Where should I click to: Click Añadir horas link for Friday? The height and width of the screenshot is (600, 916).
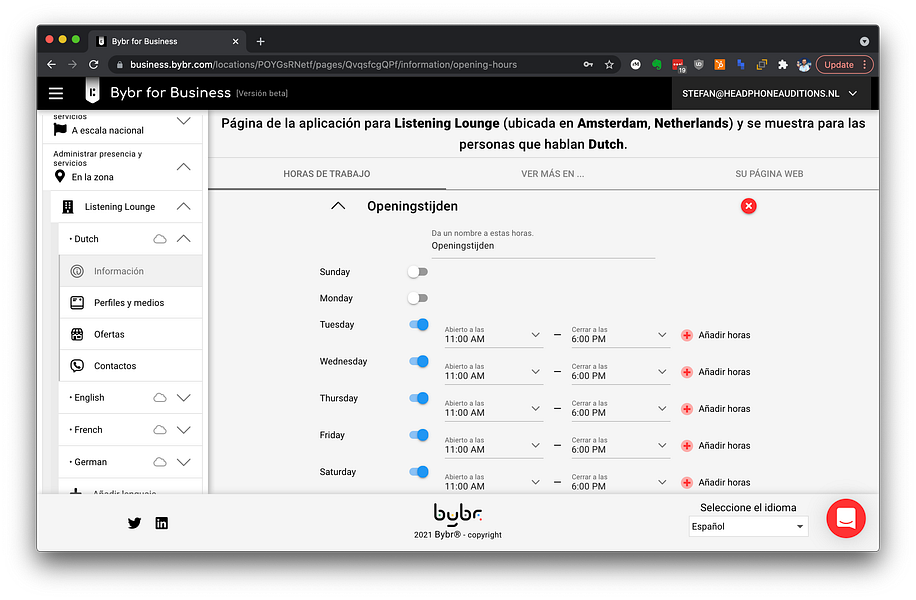pos(724,446)
